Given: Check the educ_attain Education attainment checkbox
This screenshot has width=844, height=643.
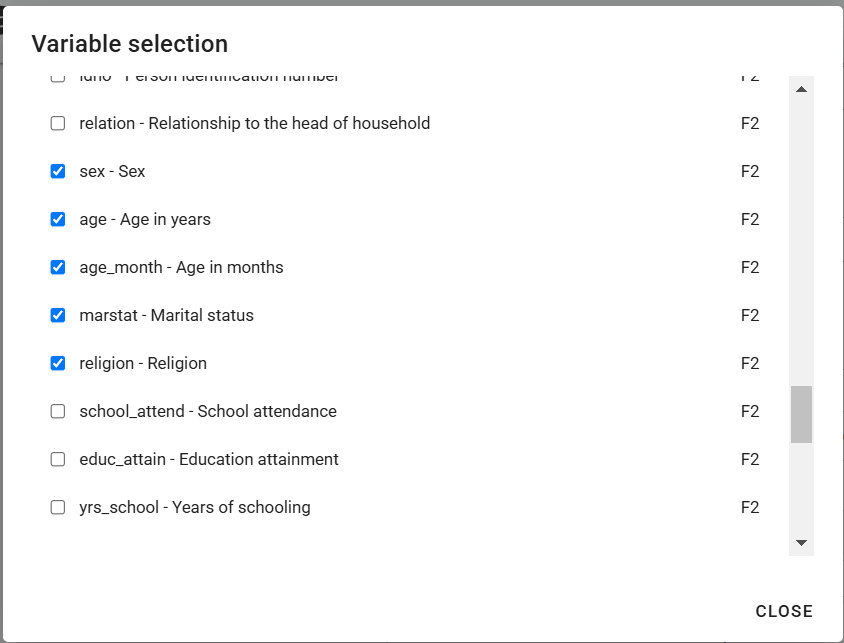Looking at the screenshot, I should [x=58, y=460].
